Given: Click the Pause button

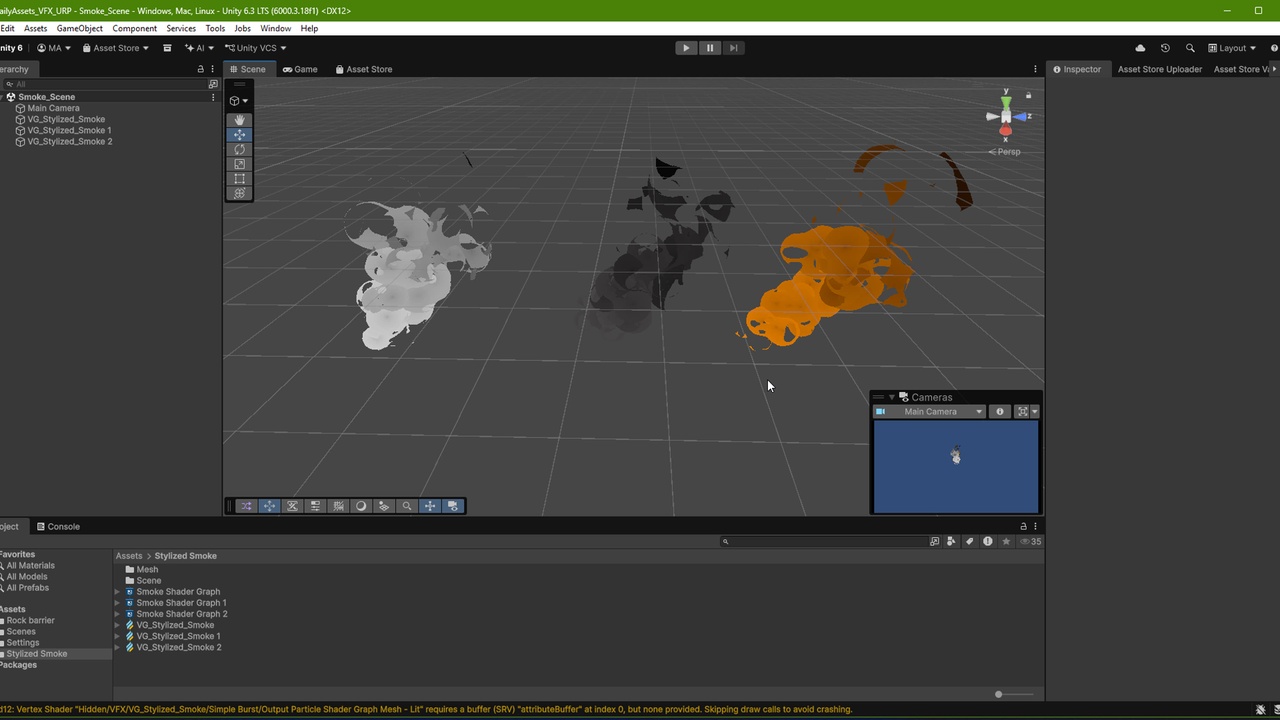Looking at the screenshot, I should [x=709, y=48].
